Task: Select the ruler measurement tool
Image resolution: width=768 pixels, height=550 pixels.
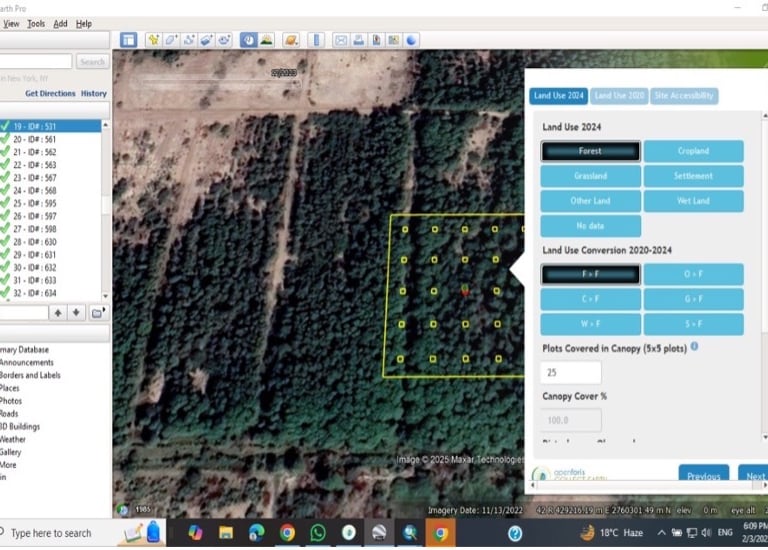Action: [x=316, y=40]
